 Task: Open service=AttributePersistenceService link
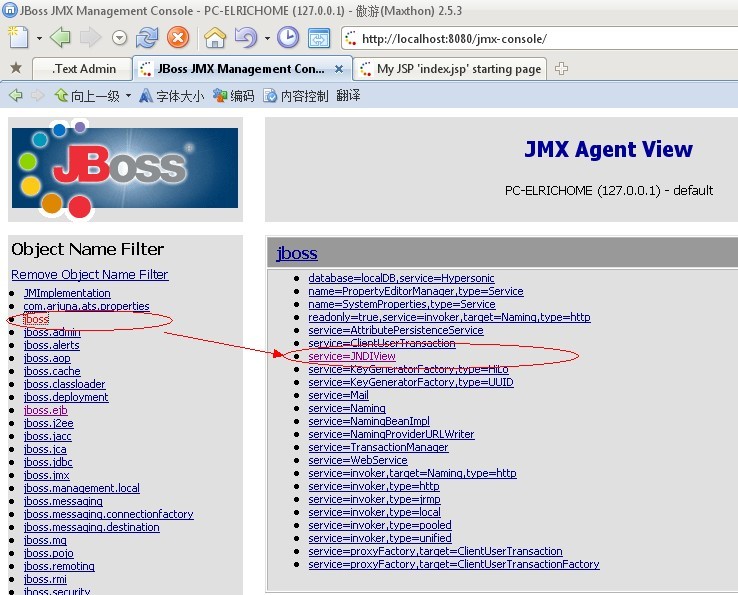tap(395, 330)
